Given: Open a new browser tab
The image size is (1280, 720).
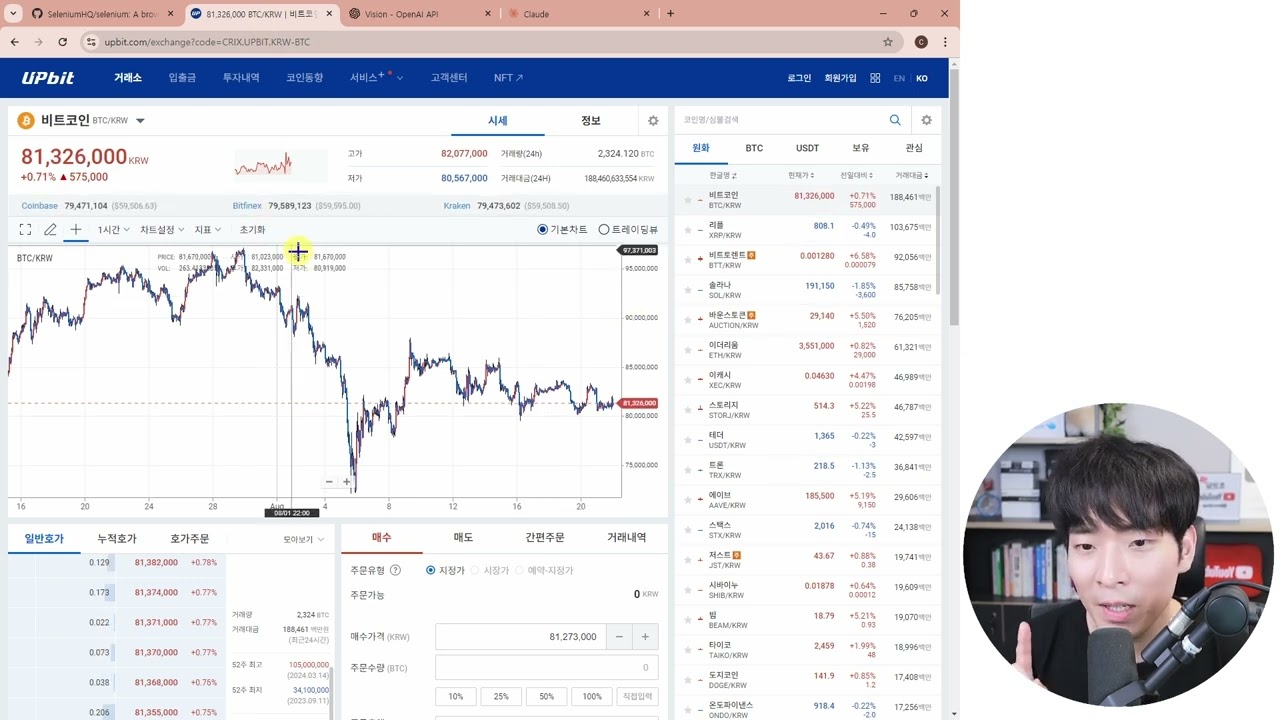Looking at the screenshot, I should click(670, 14).
